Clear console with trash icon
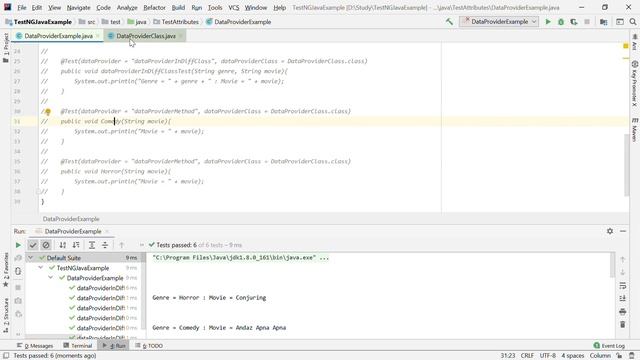The image size is (640, 360). 622,324
